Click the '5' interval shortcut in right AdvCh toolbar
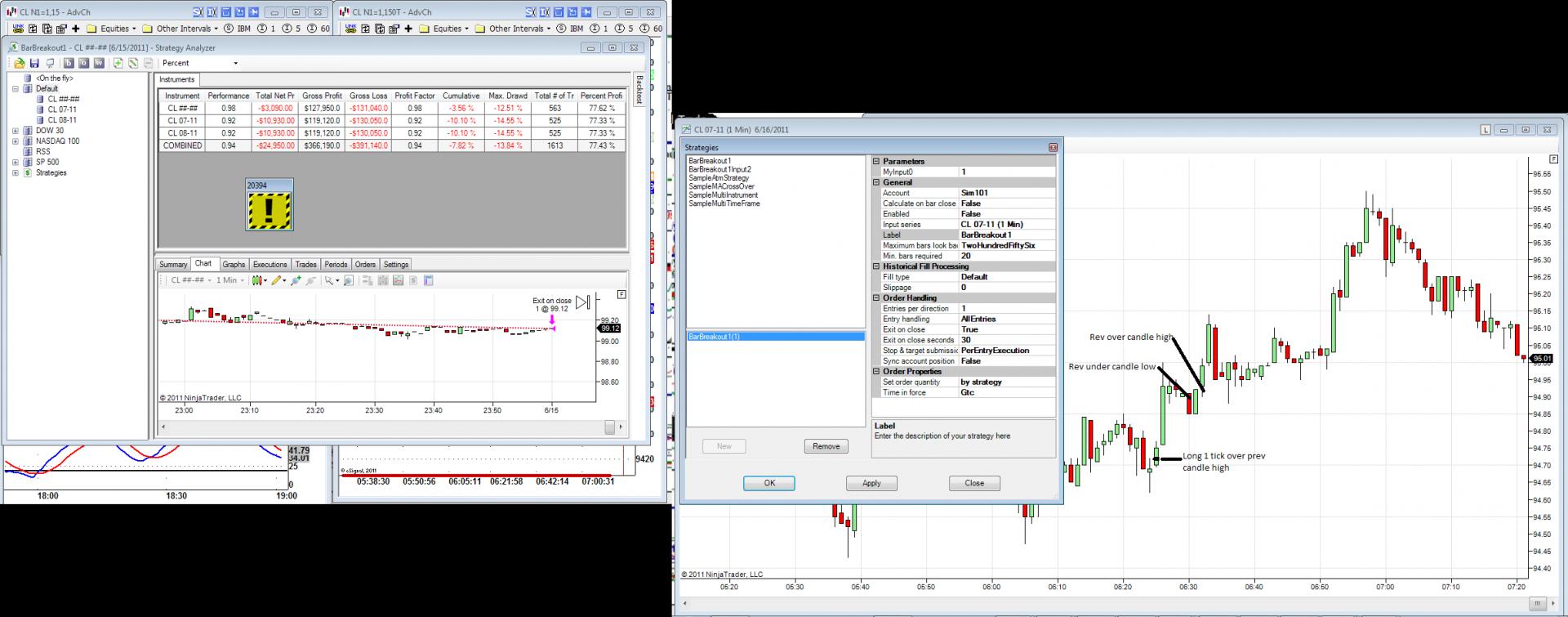 [626, 29]
